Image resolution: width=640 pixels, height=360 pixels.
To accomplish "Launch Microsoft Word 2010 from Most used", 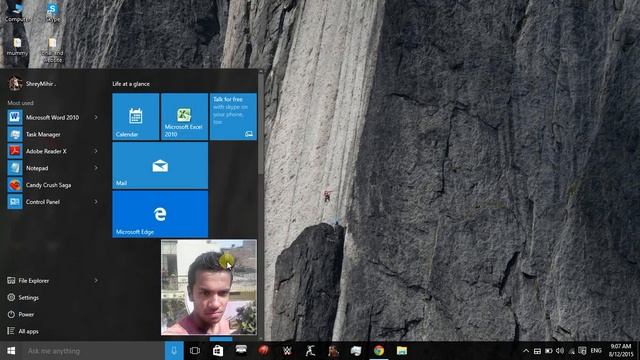I will (x=52, y=117).
